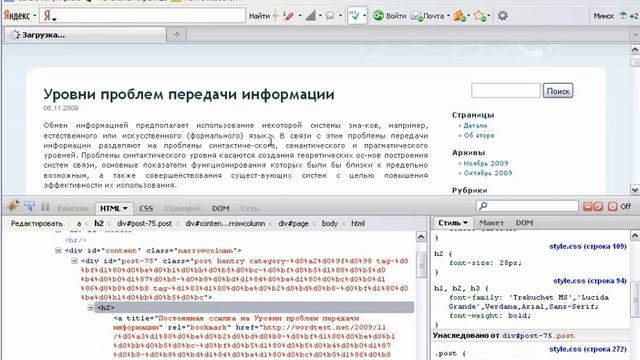Screen dimensions: 640x360
Task: Click the Yandex bar orange folder icon
Action: point(460,16)
